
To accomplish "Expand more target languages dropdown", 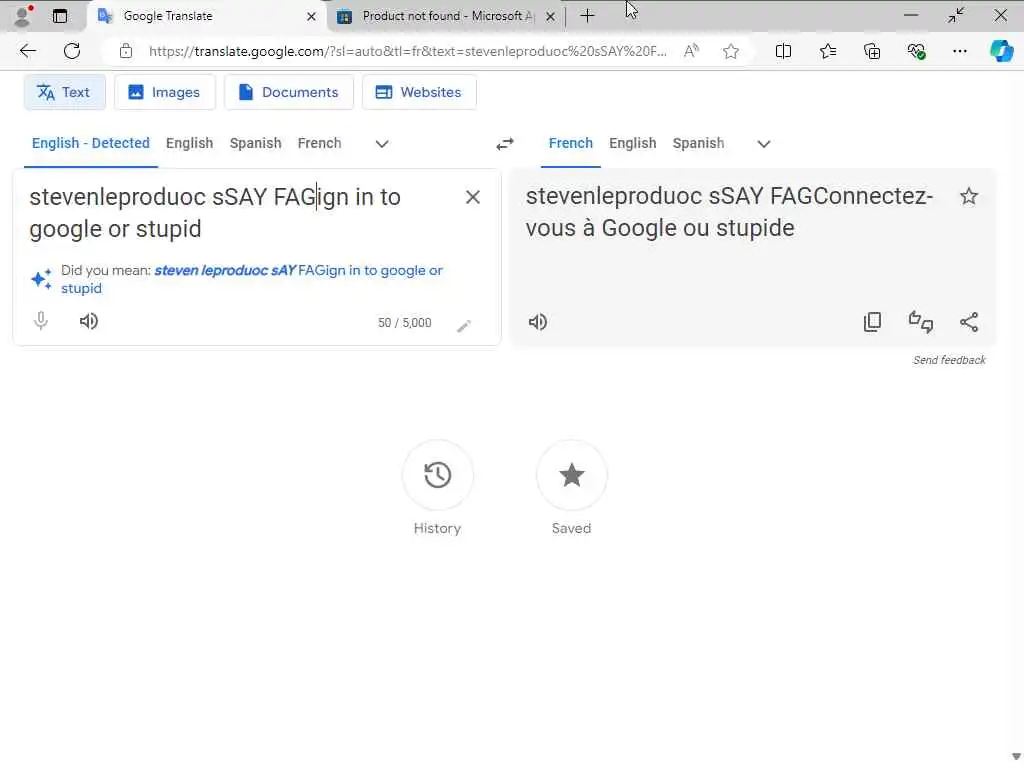I will click(x=763, y=144).
